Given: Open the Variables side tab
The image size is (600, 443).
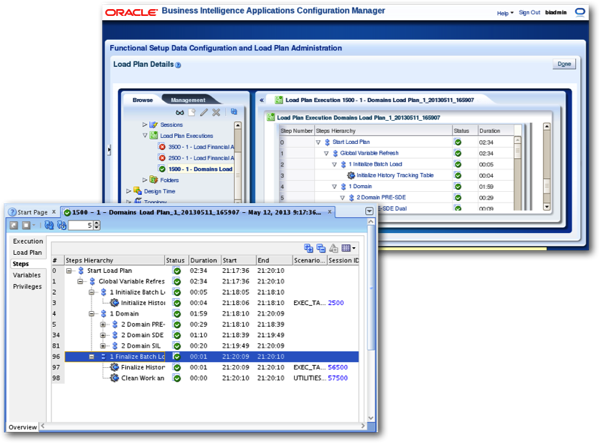Looking at the screenshot, I should click(x=26, y=275).
